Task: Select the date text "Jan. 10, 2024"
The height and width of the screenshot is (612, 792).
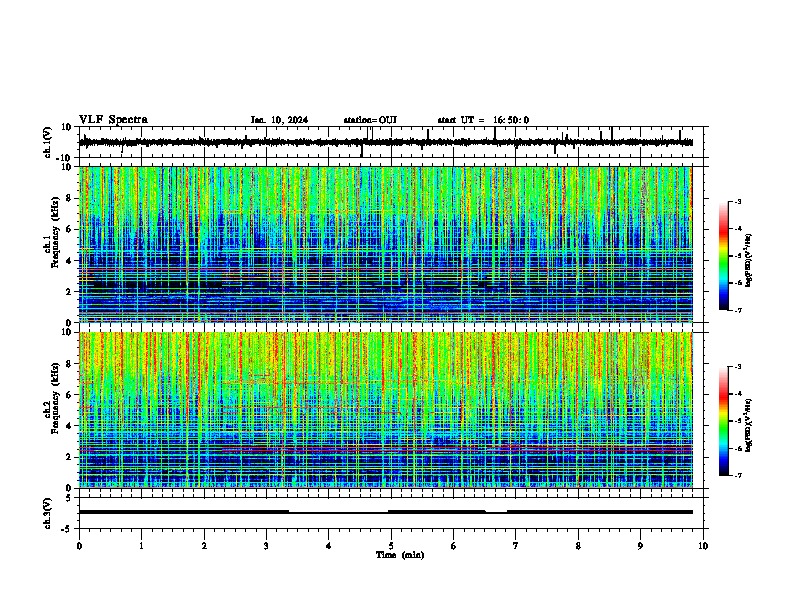Action: tap(279, 120)
